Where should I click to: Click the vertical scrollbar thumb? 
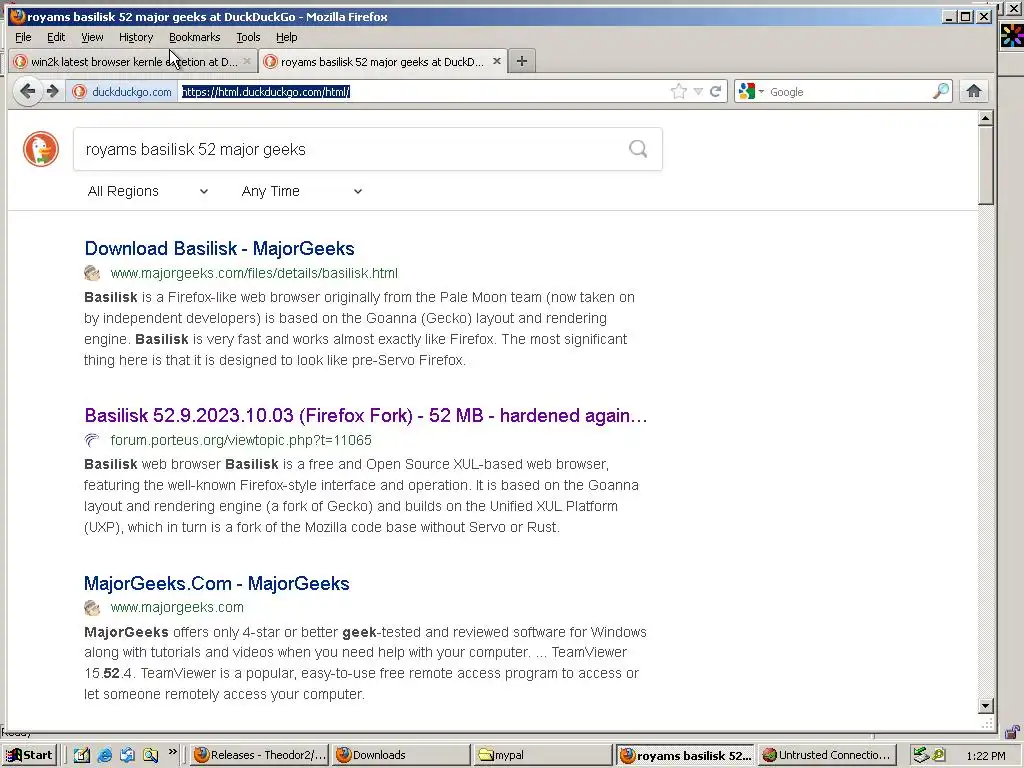click(986, 165)
